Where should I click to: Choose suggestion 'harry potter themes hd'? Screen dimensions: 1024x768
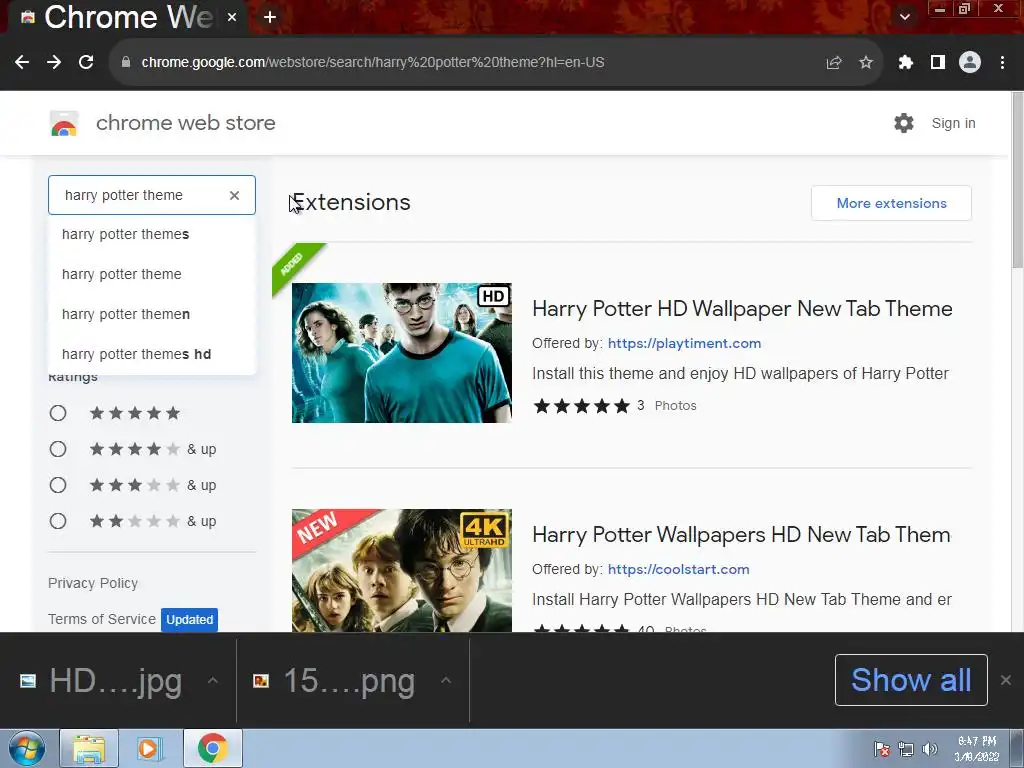[x=152, y=354]
